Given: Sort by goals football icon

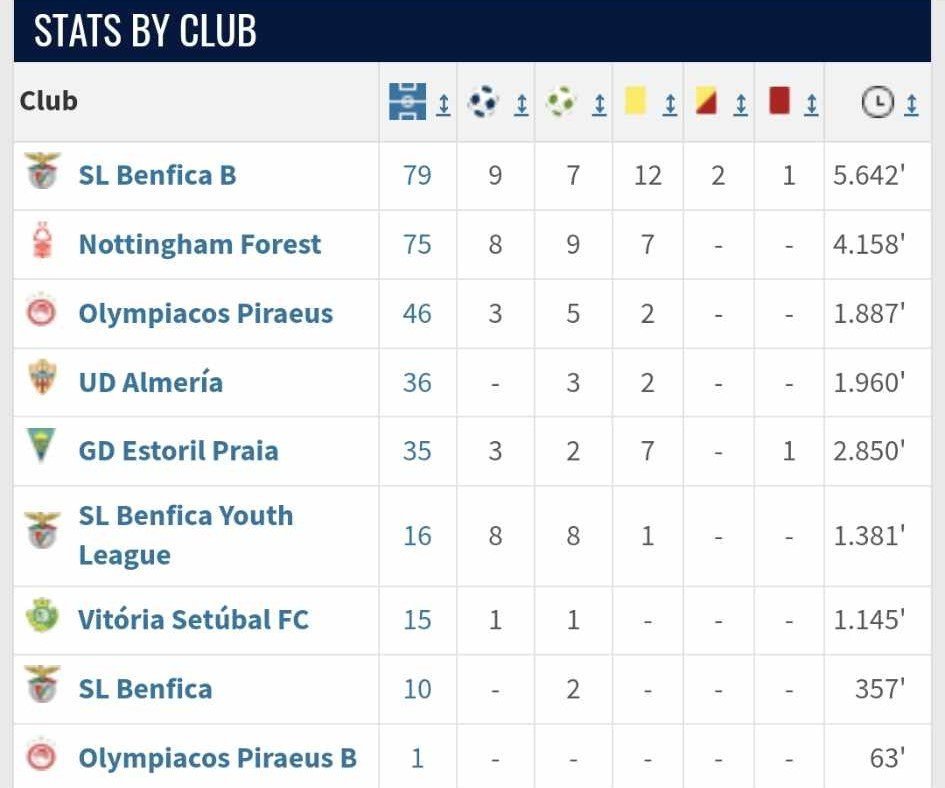Looking at the screenshot, I should click(x=483, y=102).
